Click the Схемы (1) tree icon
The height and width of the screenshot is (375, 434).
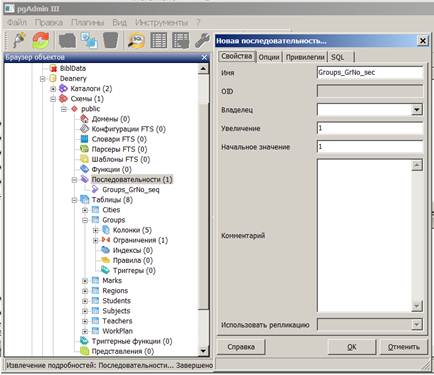click(x=63, y=99)
